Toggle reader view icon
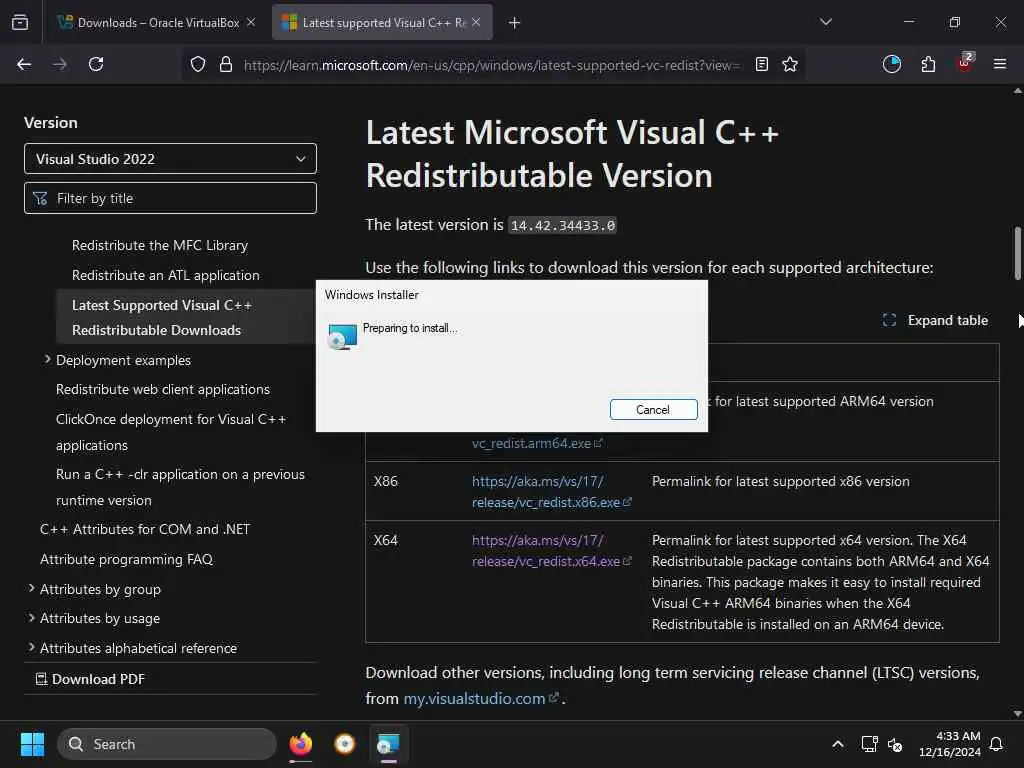1024x768 pixels. click(761, 64)
